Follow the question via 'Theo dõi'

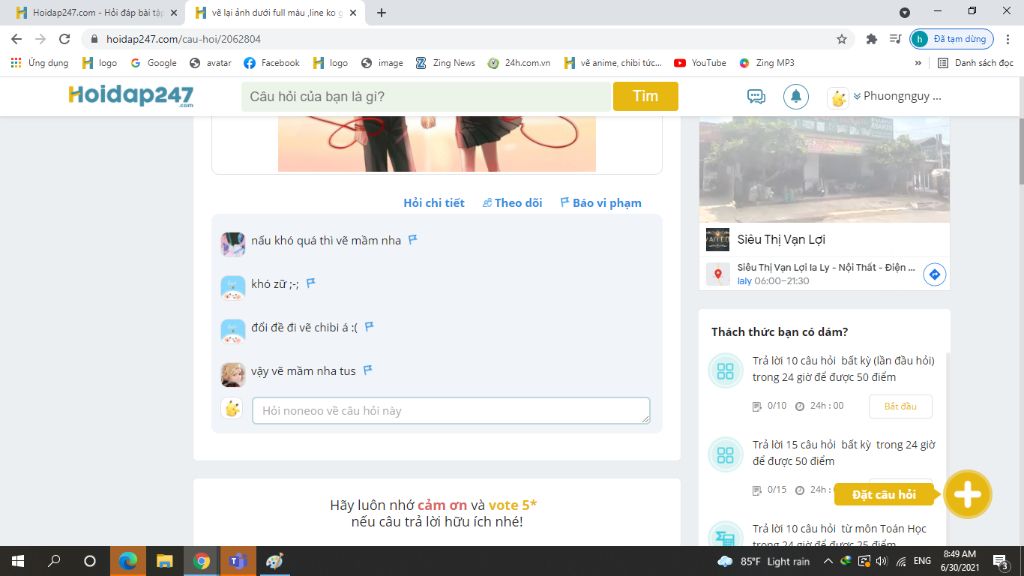coord(513,203)
